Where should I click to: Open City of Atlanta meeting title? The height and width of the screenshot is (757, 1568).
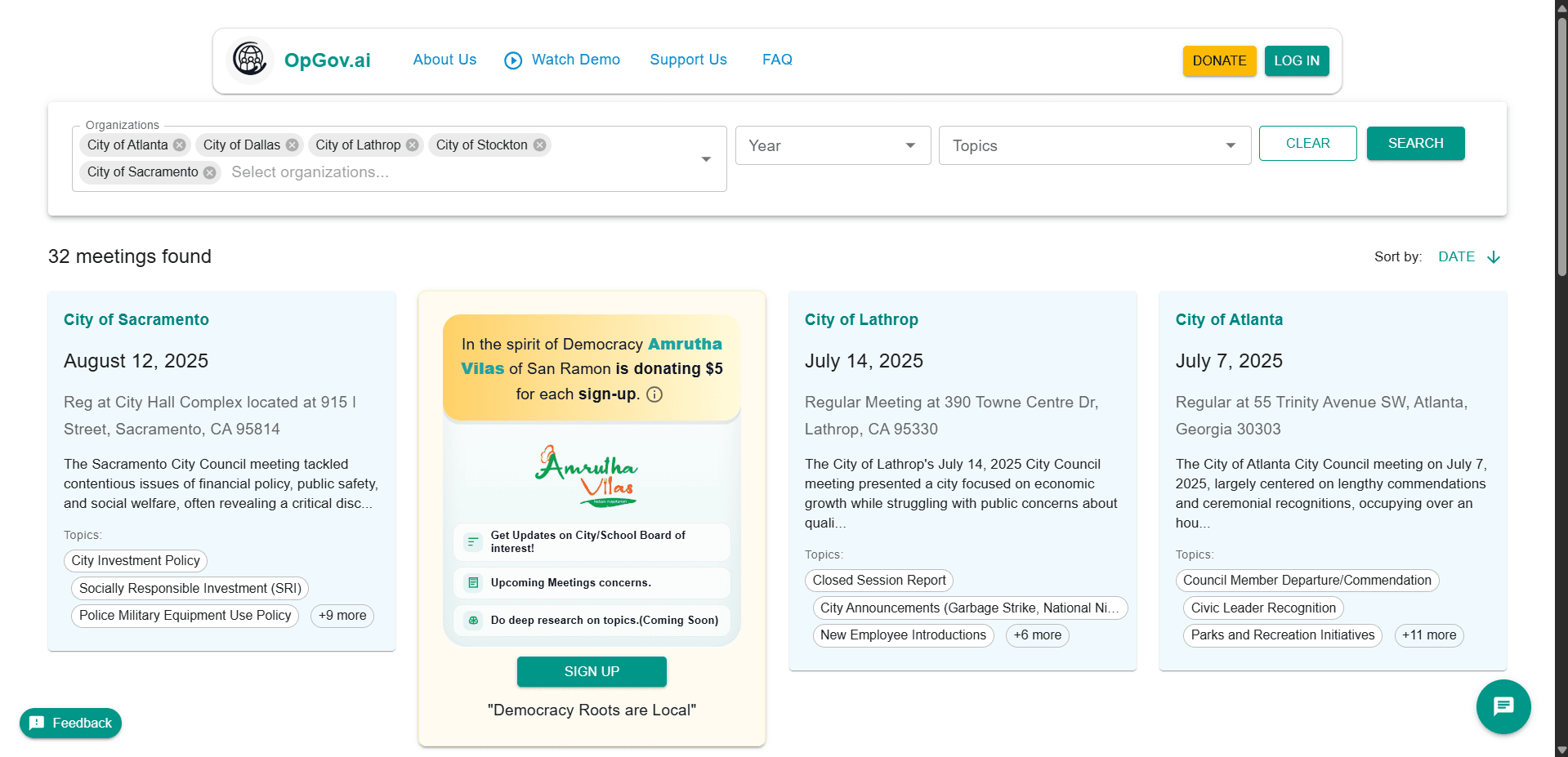tap(1229, 319)
